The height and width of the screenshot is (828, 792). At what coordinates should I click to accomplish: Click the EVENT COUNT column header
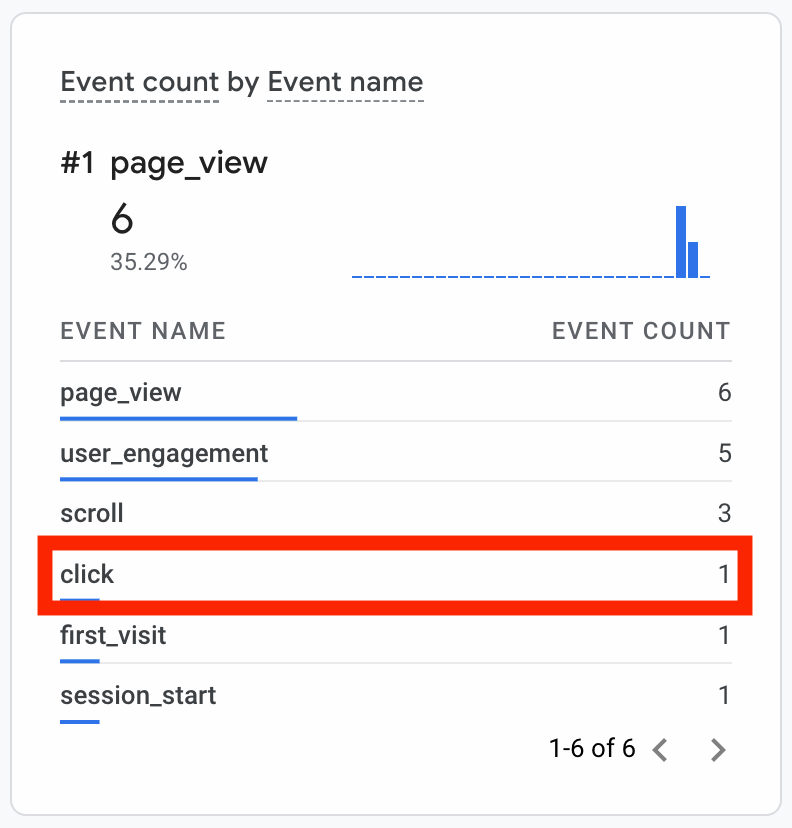(x=642, y=332)
